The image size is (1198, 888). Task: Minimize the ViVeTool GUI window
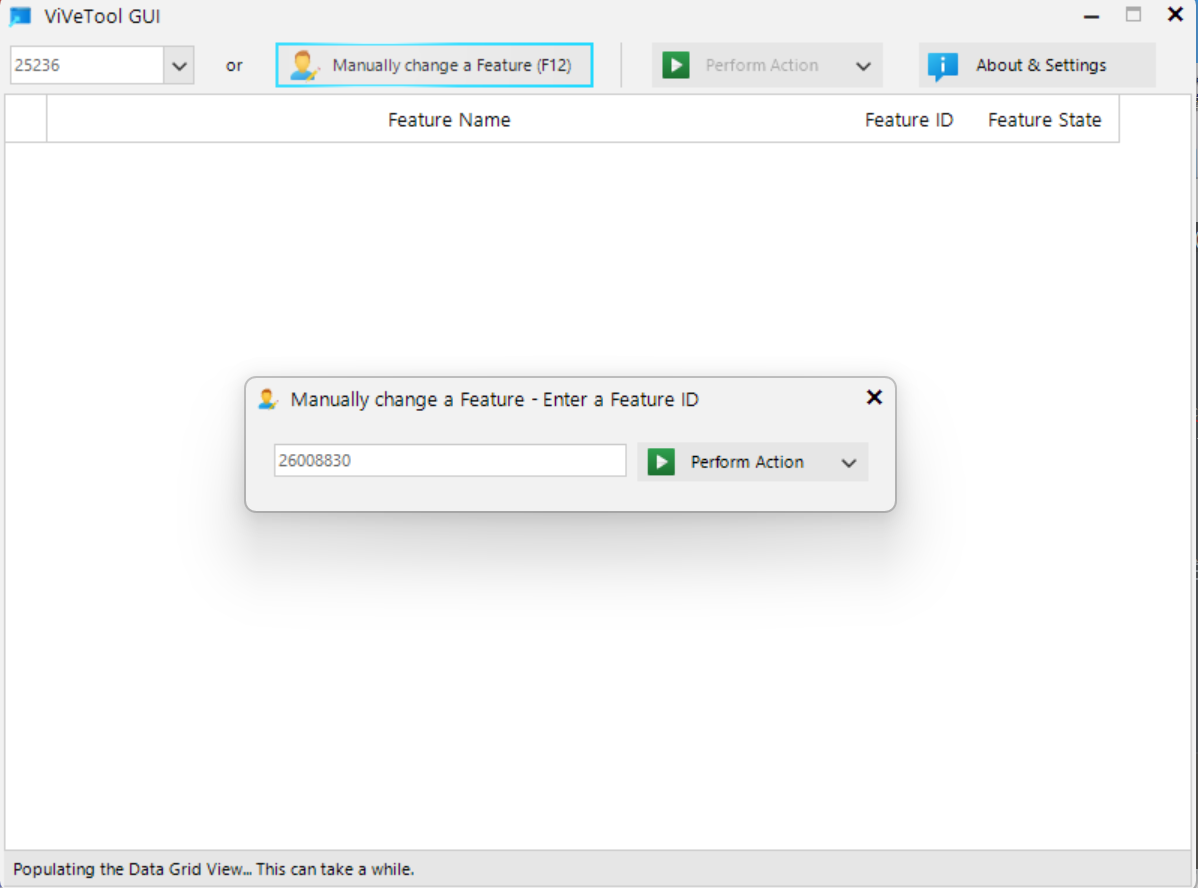(x=1091, y=16)
